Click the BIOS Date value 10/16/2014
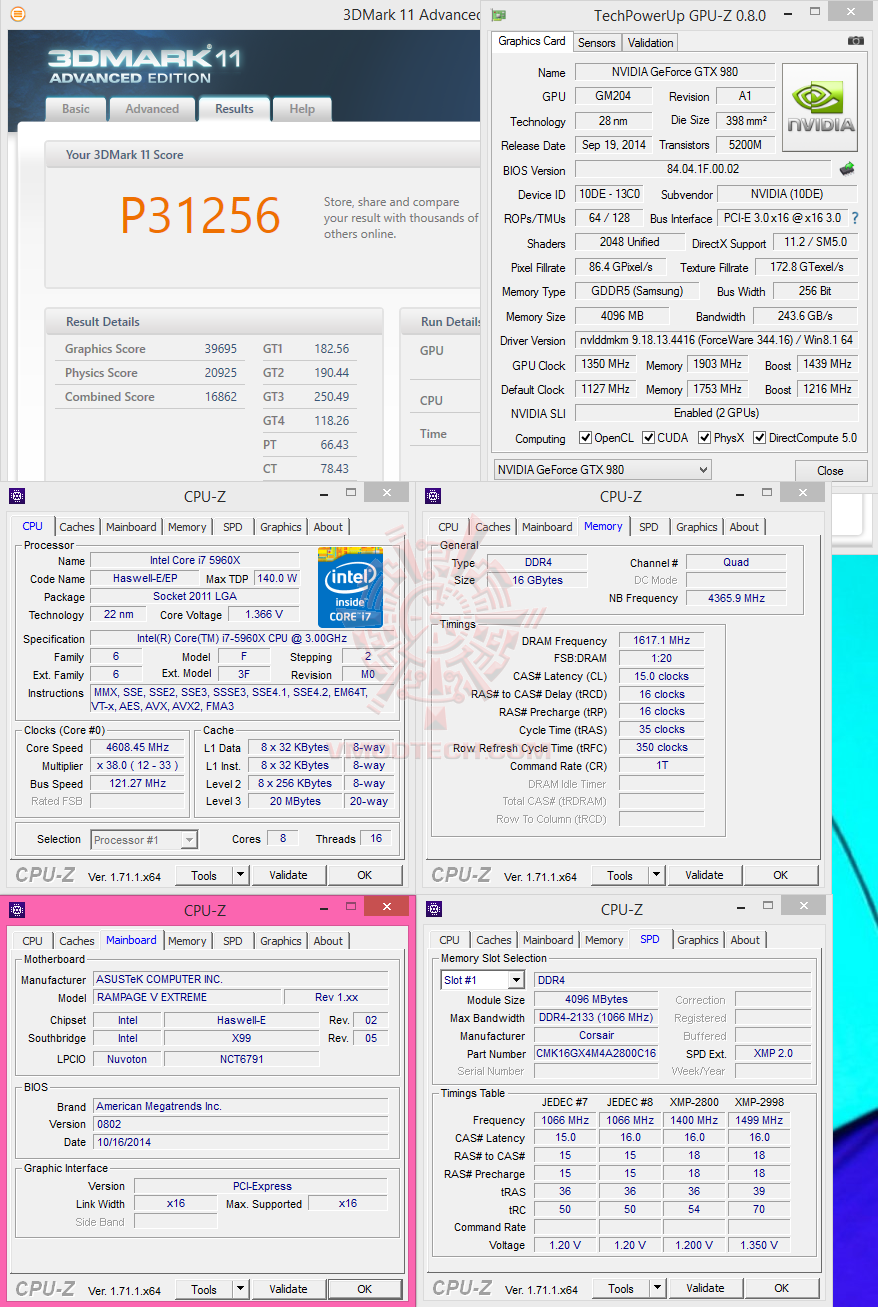878x1307 pixels. [x=241, y=1141]
